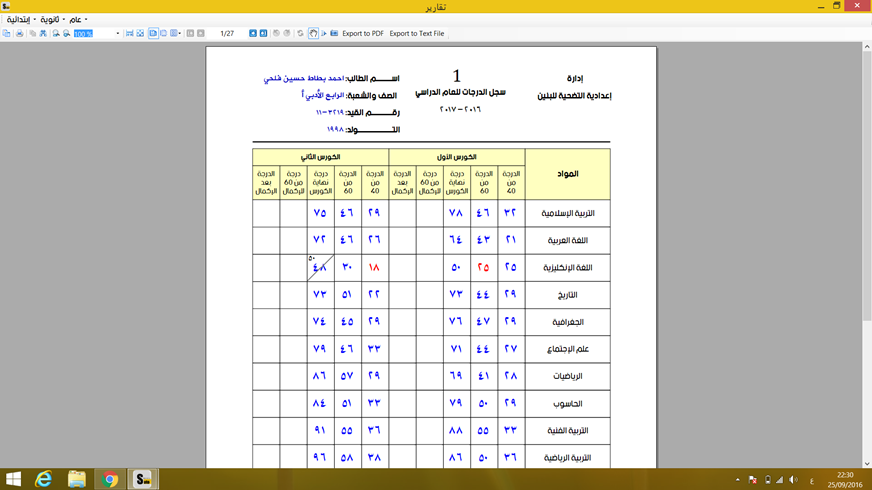Expand the multiple pages layout dropdown
Image resolution: width=872 pixels, height=490 pixels.
[x=177, y=34]
